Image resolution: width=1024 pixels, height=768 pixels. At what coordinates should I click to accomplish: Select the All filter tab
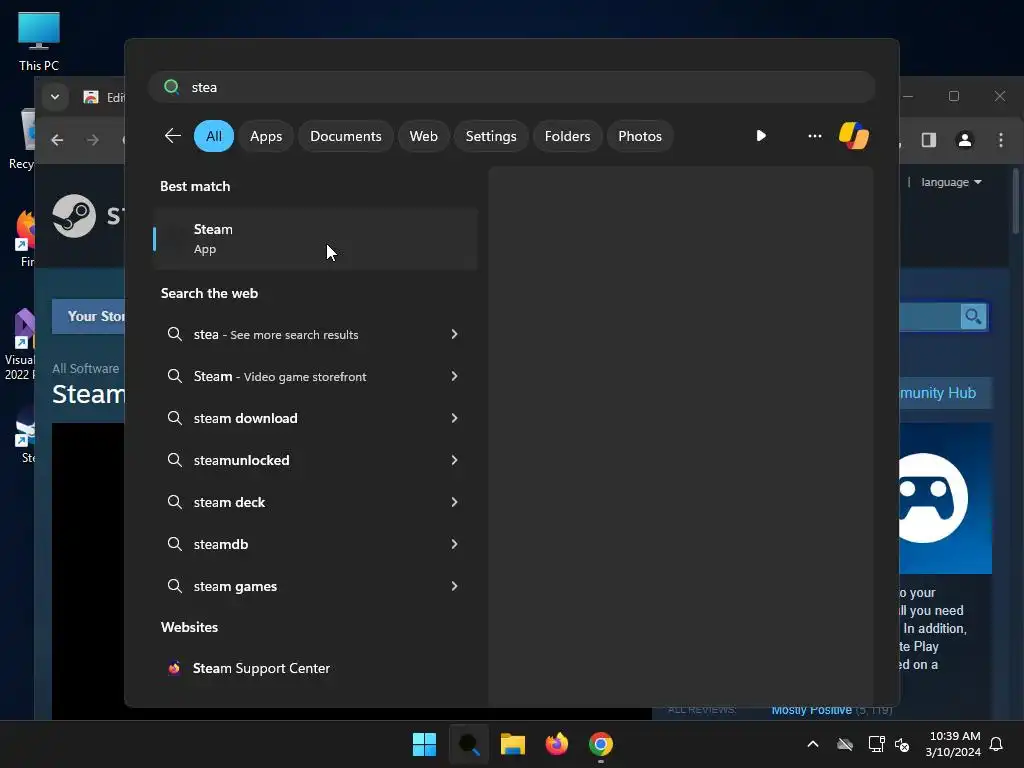[214, 136]
